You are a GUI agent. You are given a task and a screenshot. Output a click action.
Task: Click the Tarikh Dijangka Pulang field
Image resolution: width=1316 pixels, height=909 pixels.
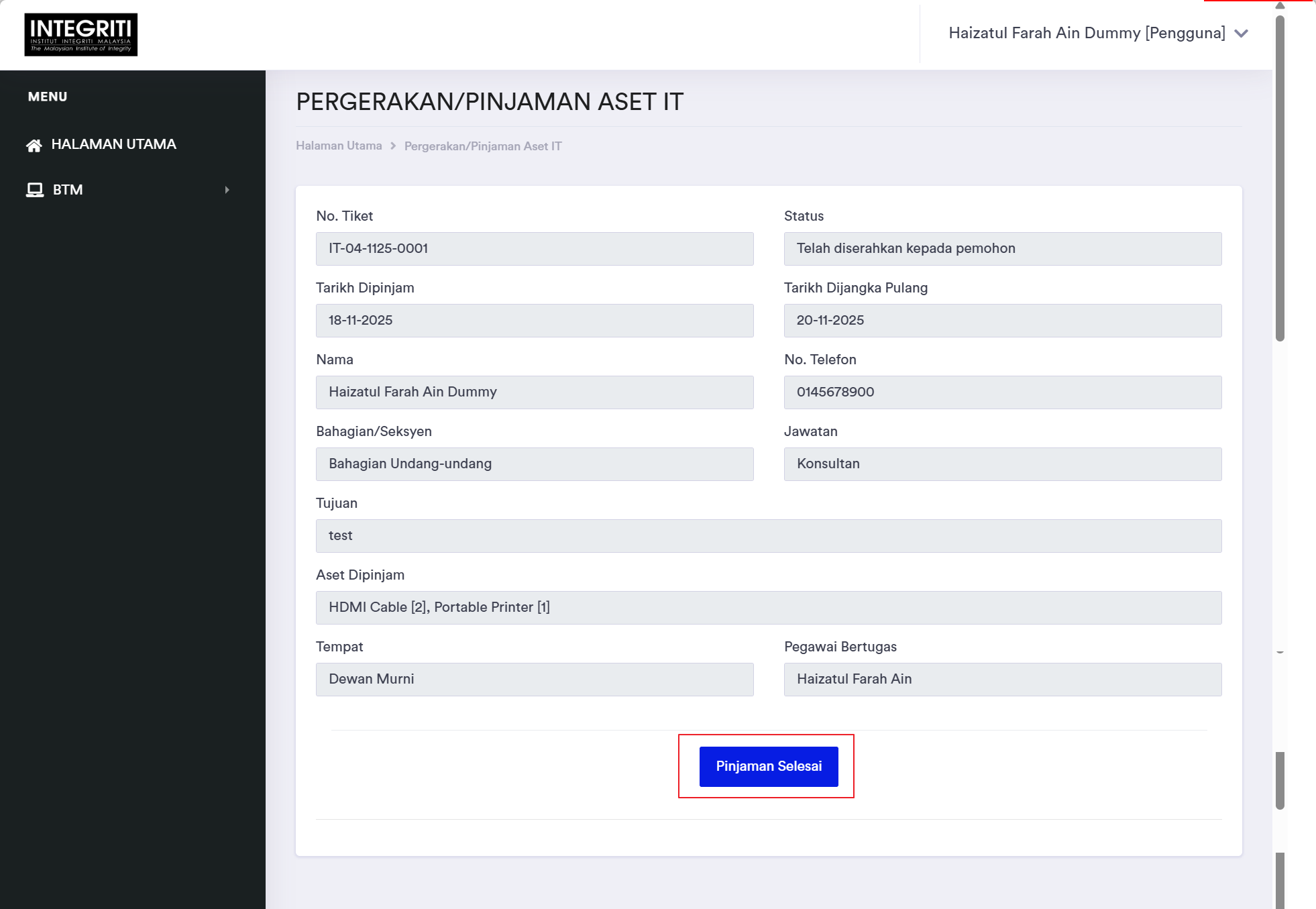[x=1002, y=321]
